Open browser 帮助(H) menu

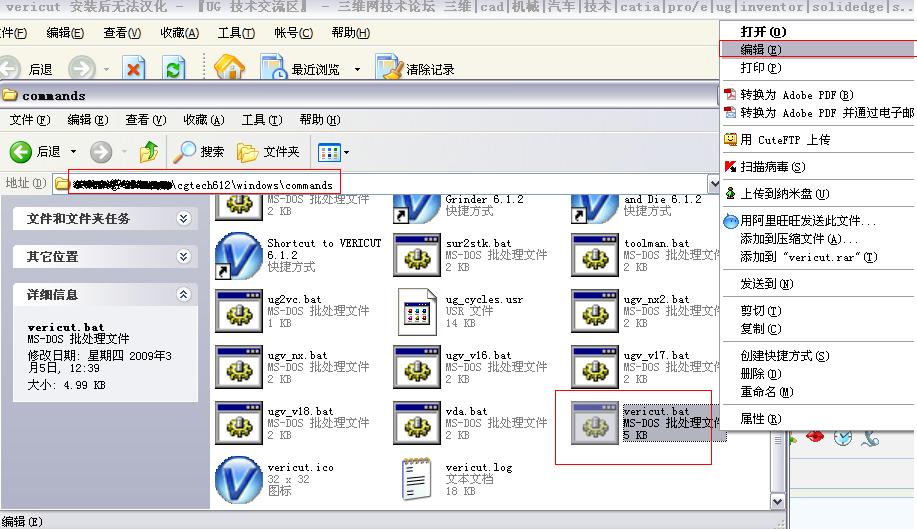pyautogui.click(x=350, y=33)
